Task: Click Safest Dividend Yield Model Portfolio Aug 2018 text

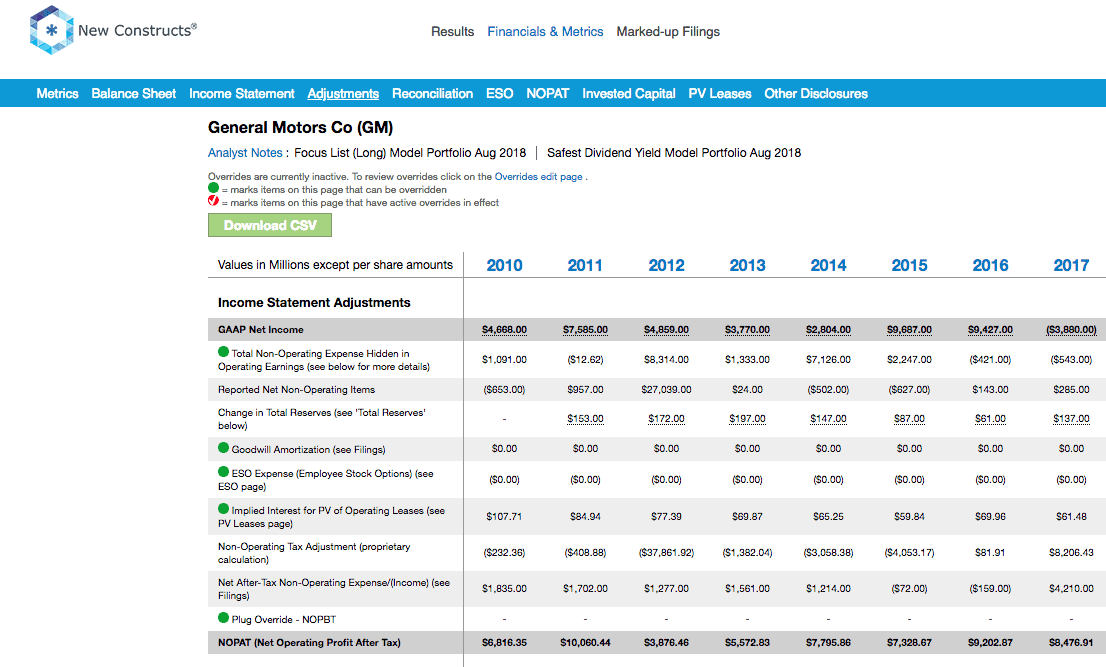Action: pyautogui.click(x=674, y=153)
